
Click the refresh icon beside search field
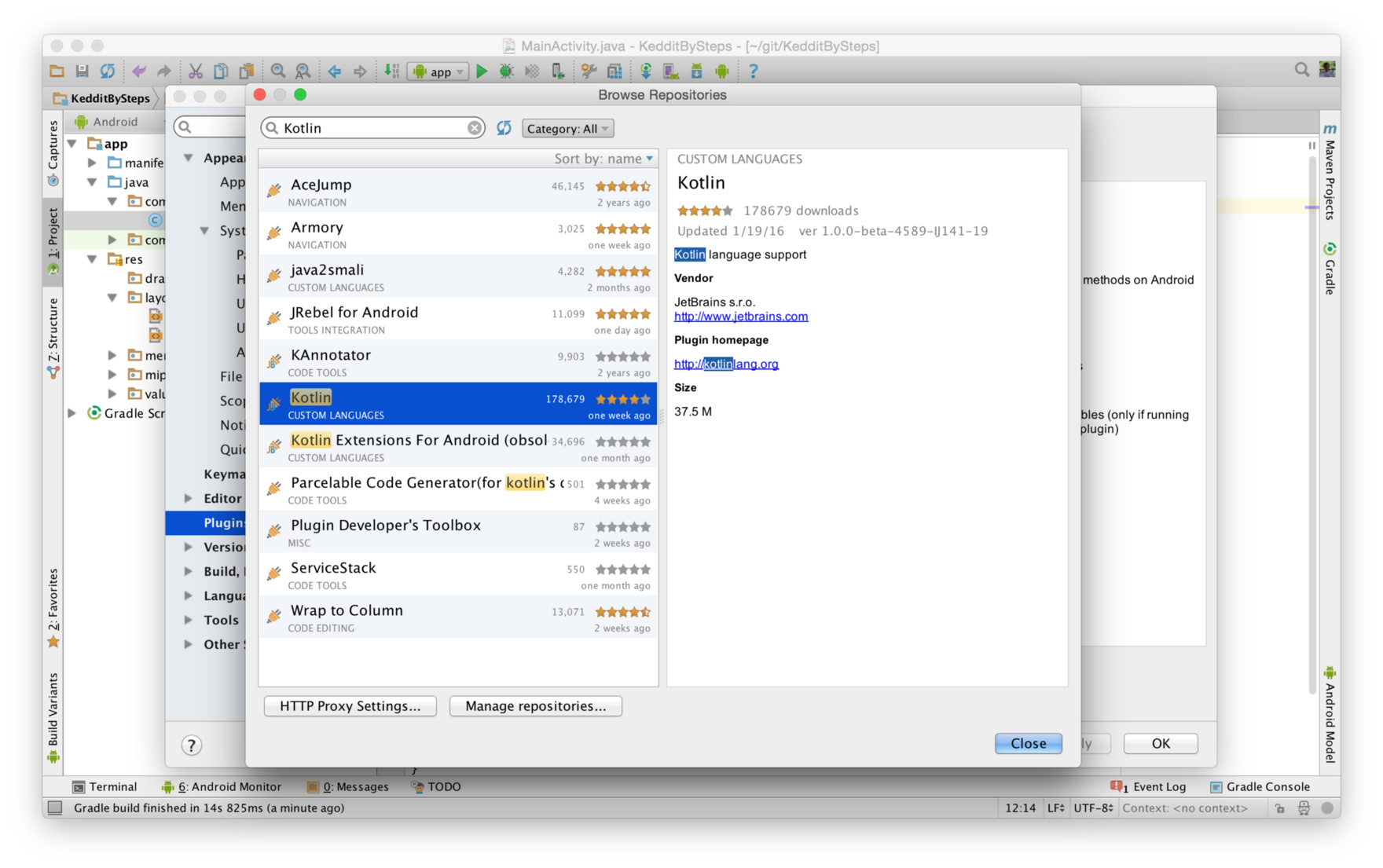(x=504, y=128)
